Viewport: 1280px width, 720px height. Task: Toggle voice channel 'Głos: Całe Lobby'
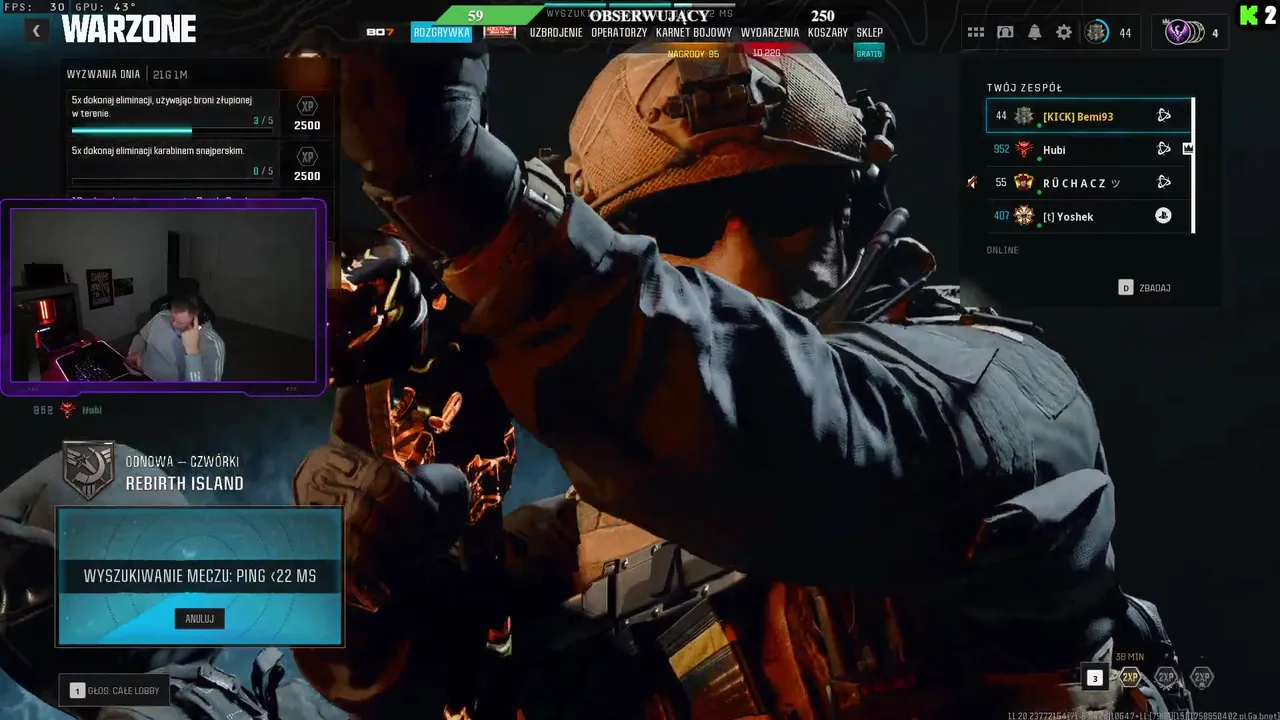pyautogui.click(x=115, y=690)
